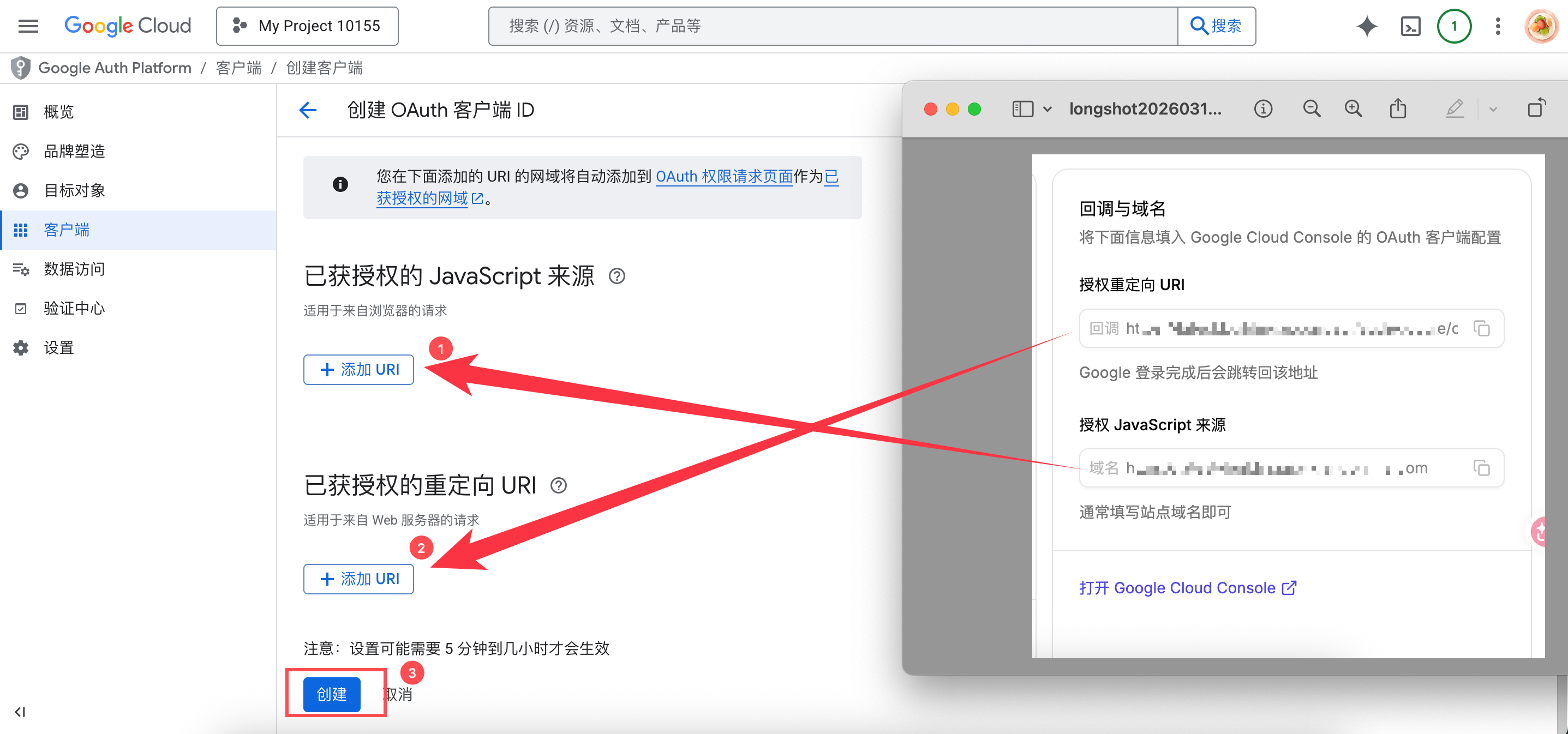
Task: Go to Google Auth Platform breadcrumb
Action: point(115,68)
